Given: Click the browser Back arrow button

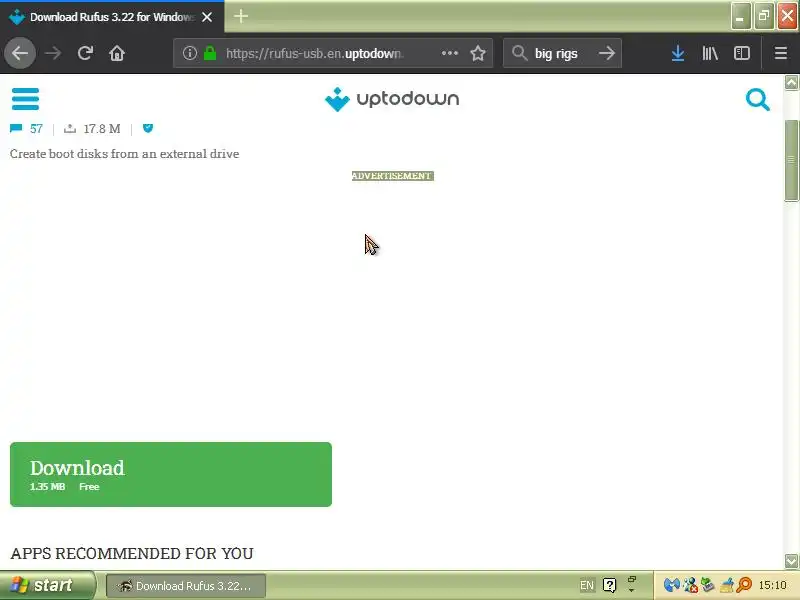Looking at the screenshot, I should pyautogui.click(x=20, y=53).
